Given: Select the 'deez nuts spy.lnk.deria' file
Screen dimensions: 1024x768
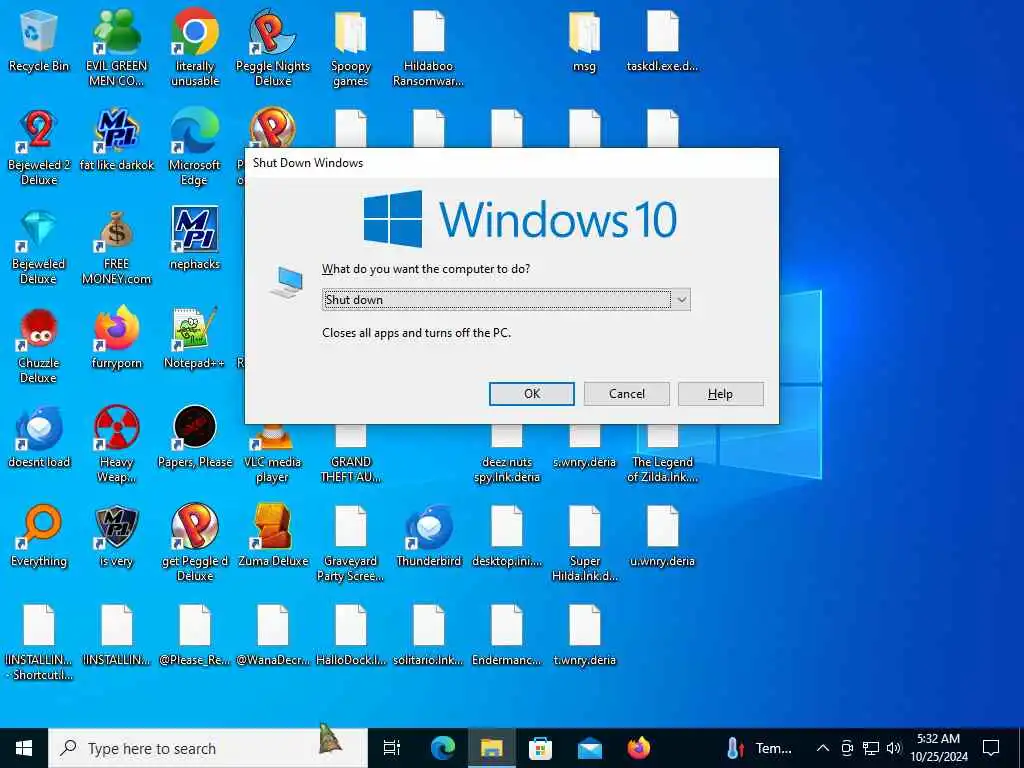Looking at the screenshot, I should [507, 455].
